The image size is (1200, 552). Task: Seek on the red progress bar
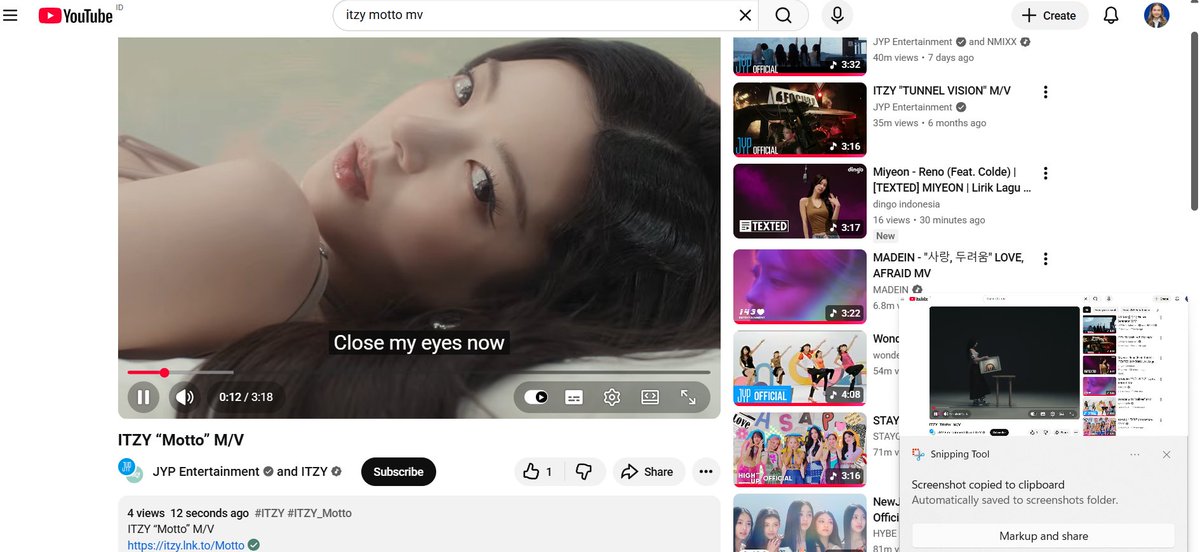419,372
